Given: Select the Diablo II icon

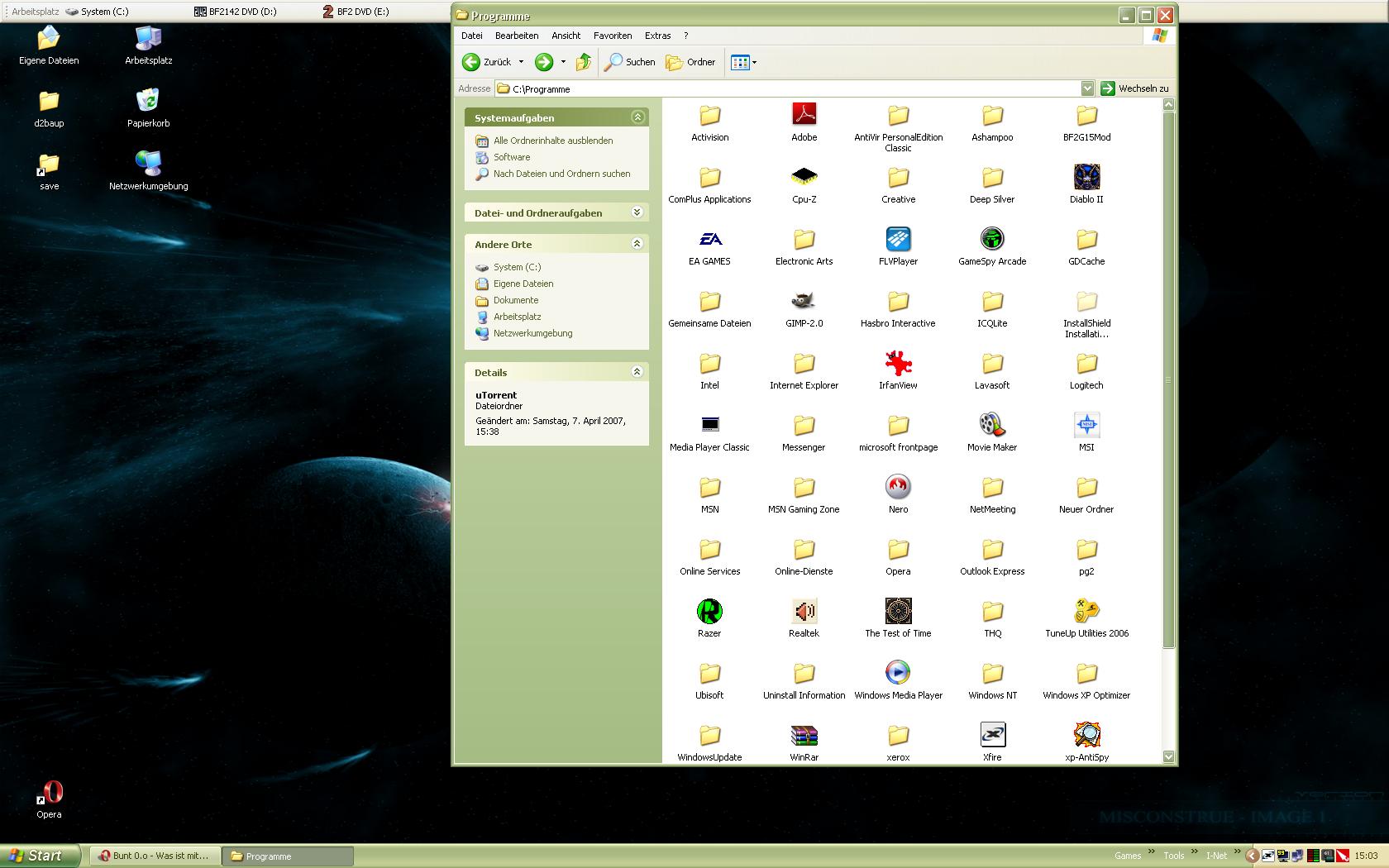Looking at the screenshot, I should click(1086, 176).
